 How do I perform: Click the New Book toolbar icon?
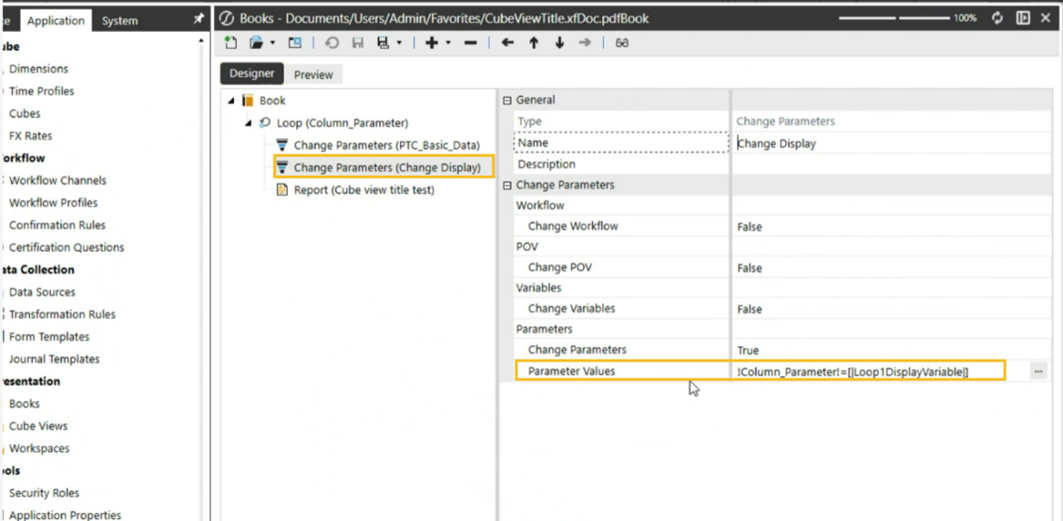pyautogui.click(x=231, y=43)
